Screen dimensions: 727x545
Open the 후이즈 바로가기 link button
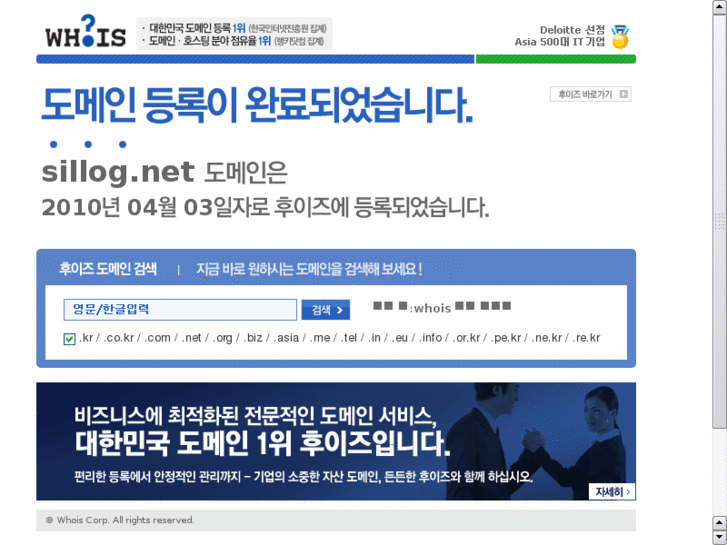pyautogui.click(x=590, y=94)
